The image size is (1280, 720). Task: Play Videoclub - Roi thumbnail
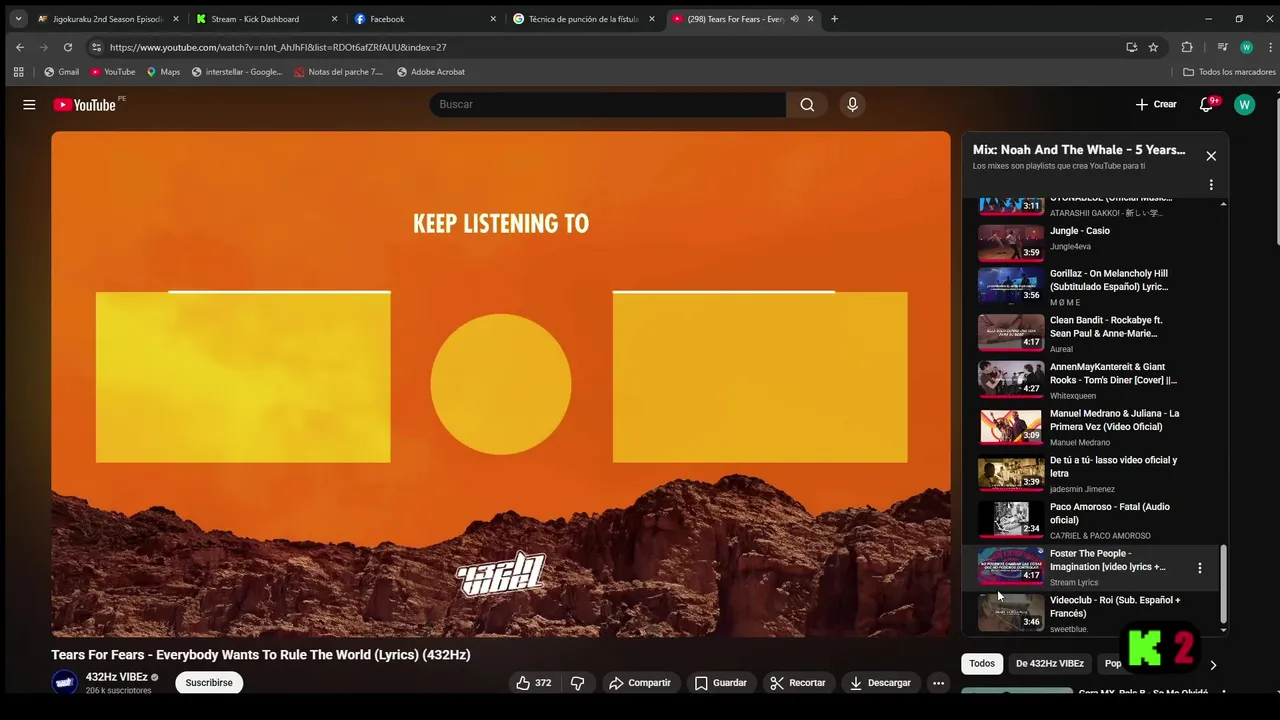point(1011,613)
